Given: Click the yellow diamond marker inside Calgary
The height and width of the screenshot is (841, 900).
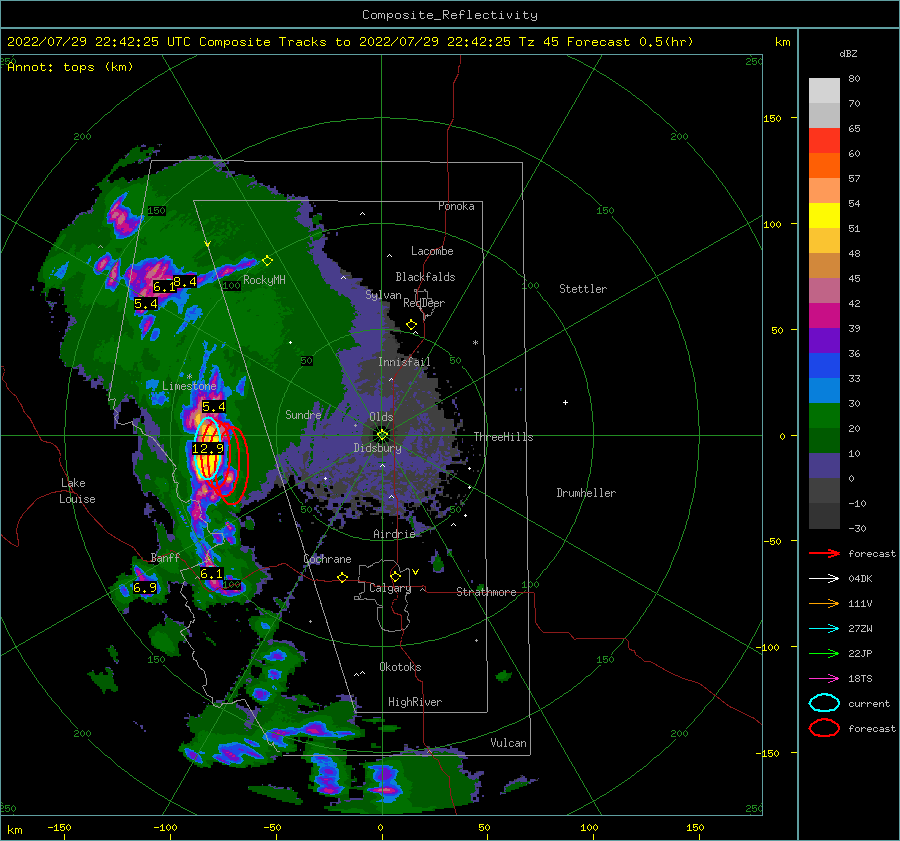Looking at the screenshot, I should tap(395, 576).
